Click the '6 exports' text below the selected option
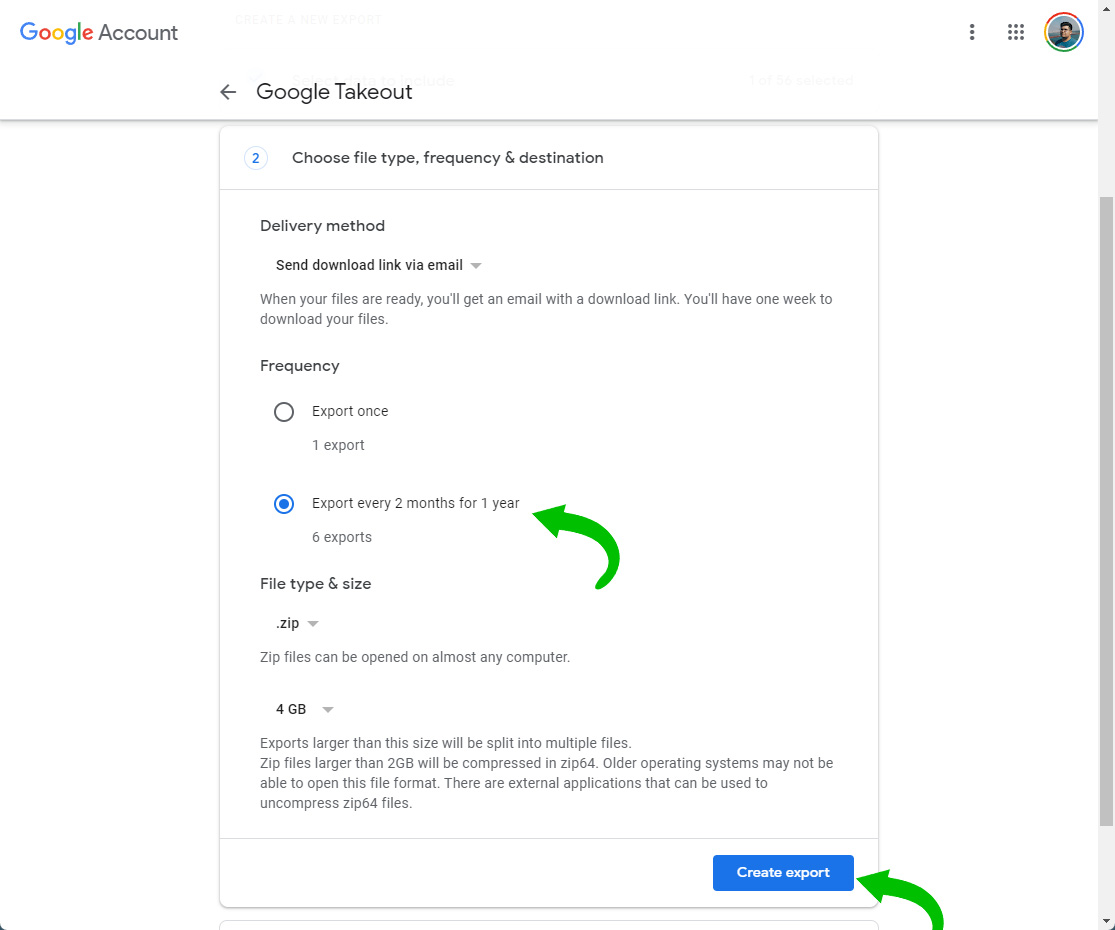Image resolution: width=1115 pixels, height=930 pixels. (341, 537)
